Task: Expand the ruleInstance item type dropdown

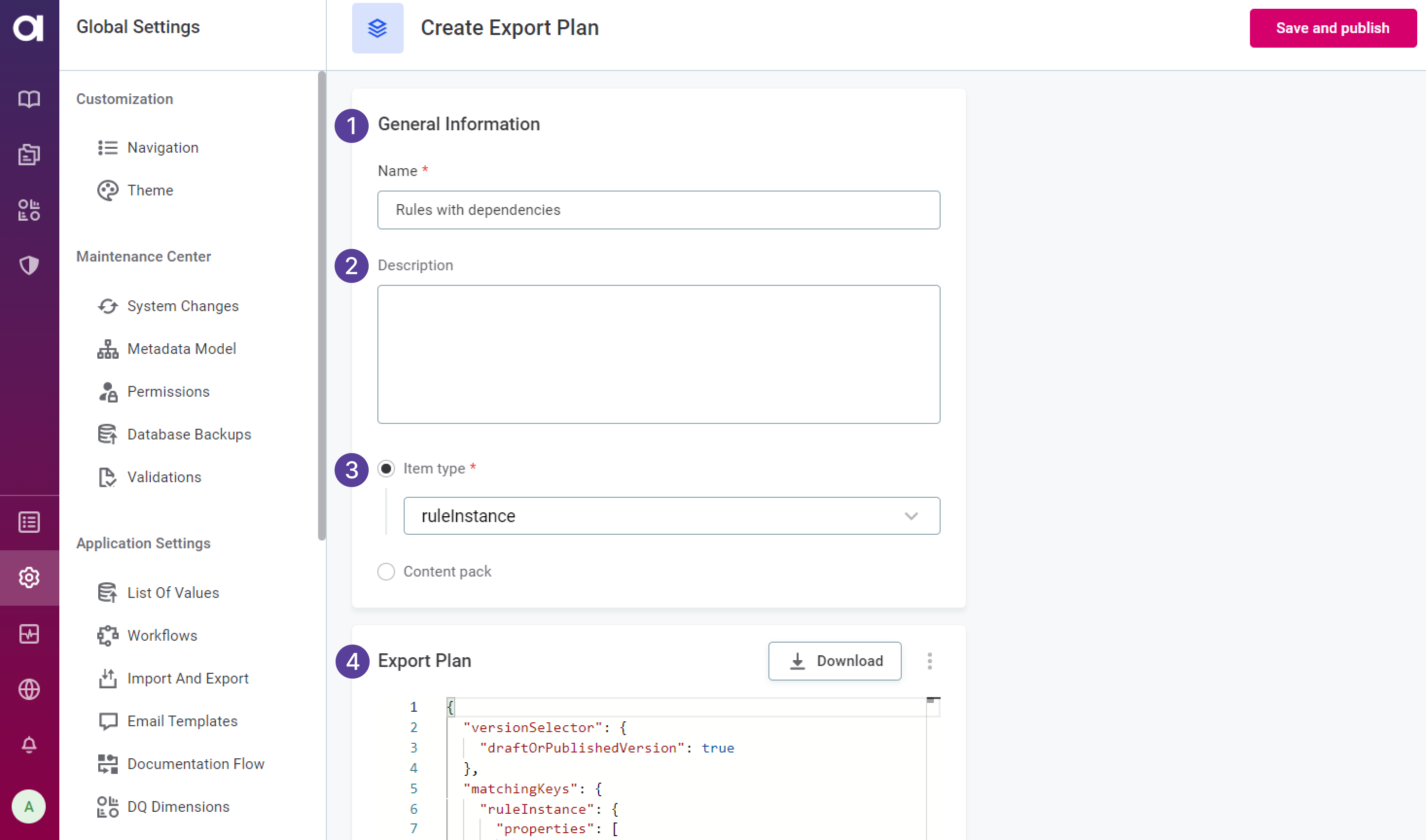Action: click(911, 515)
